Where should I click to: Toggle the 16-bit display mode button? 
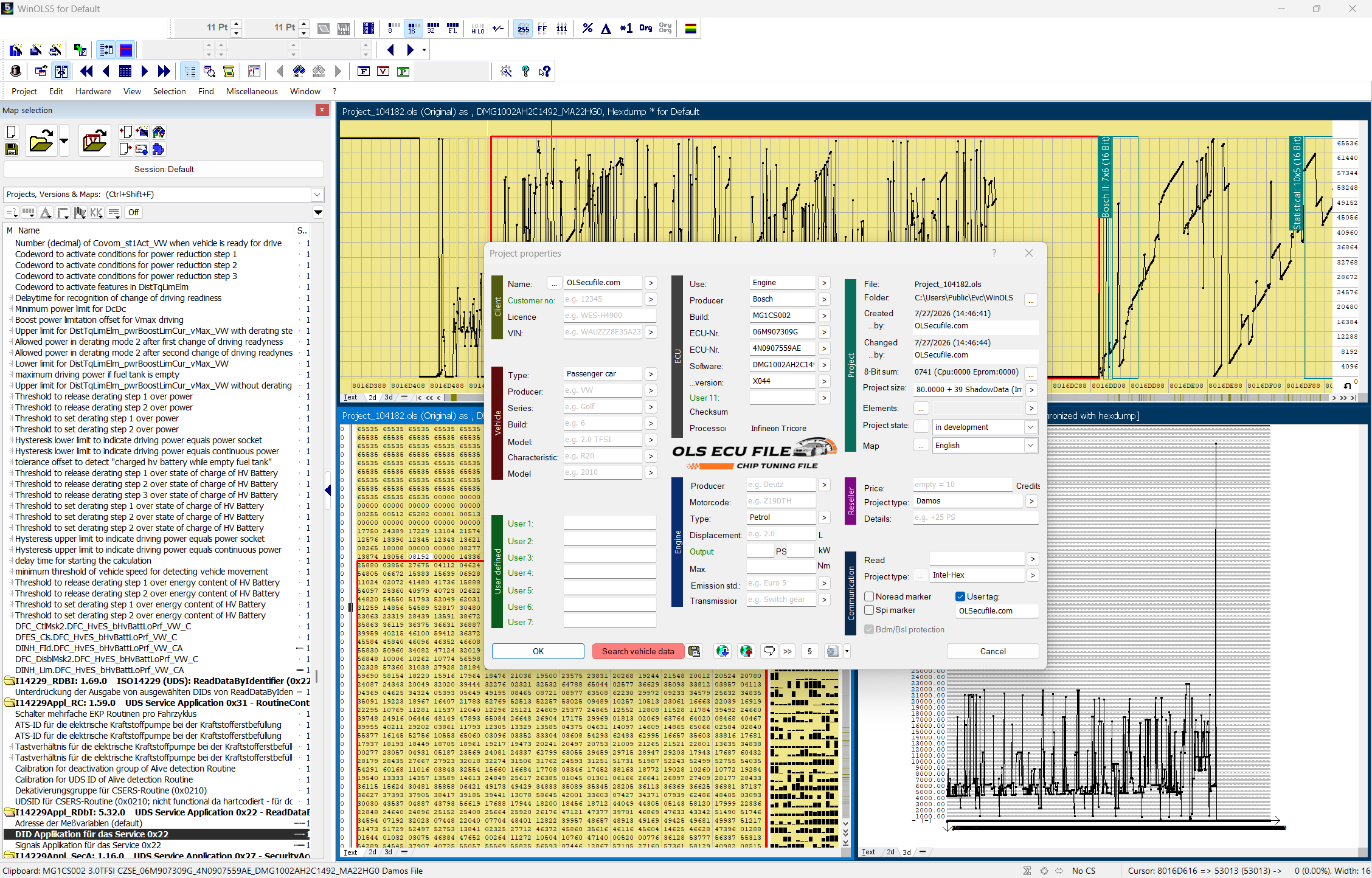point(412,28)
